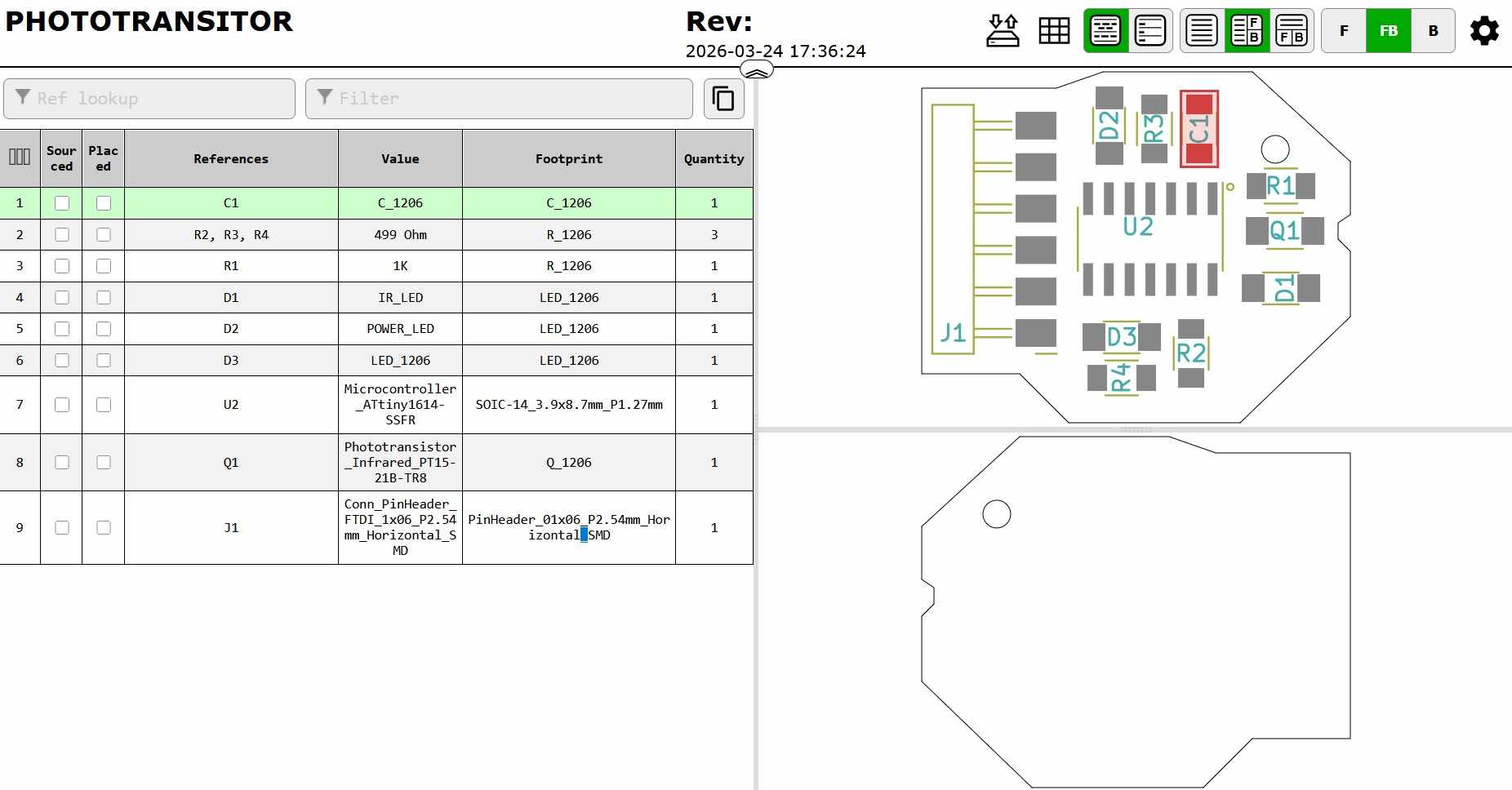Open the column visibility icon in table header

click(x=20, y=158)
